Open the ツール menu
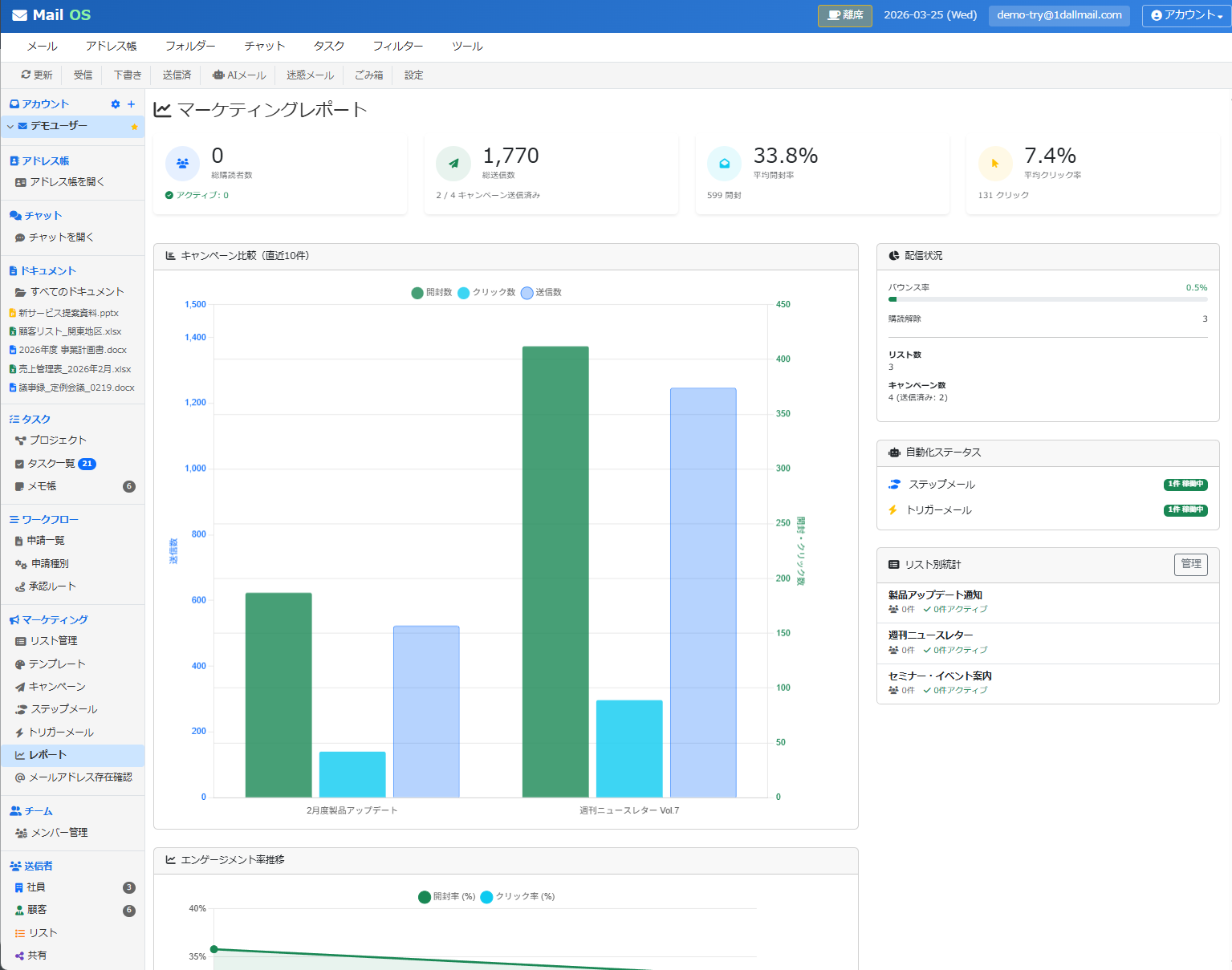Image resolution: width=1232 pixels, height=970 pixels. click(x=467, y=47)
